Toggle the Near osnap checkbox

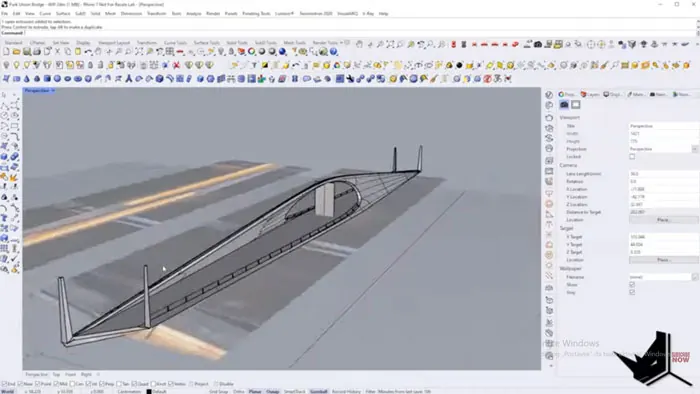pyautogui.click(x=21, y=384)
